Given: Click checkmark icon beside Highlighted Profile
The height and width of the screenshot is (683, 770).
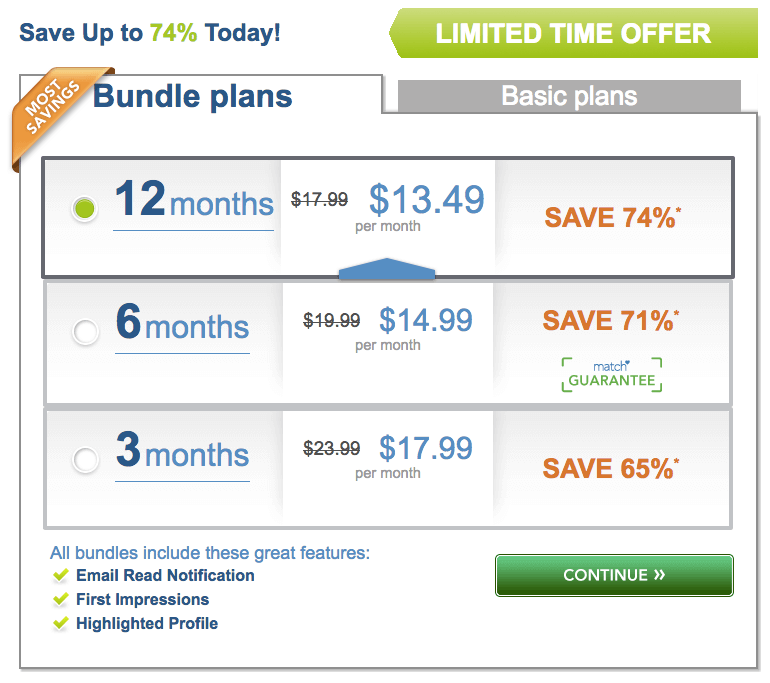Looking at the screenshot, I should 61,623.
